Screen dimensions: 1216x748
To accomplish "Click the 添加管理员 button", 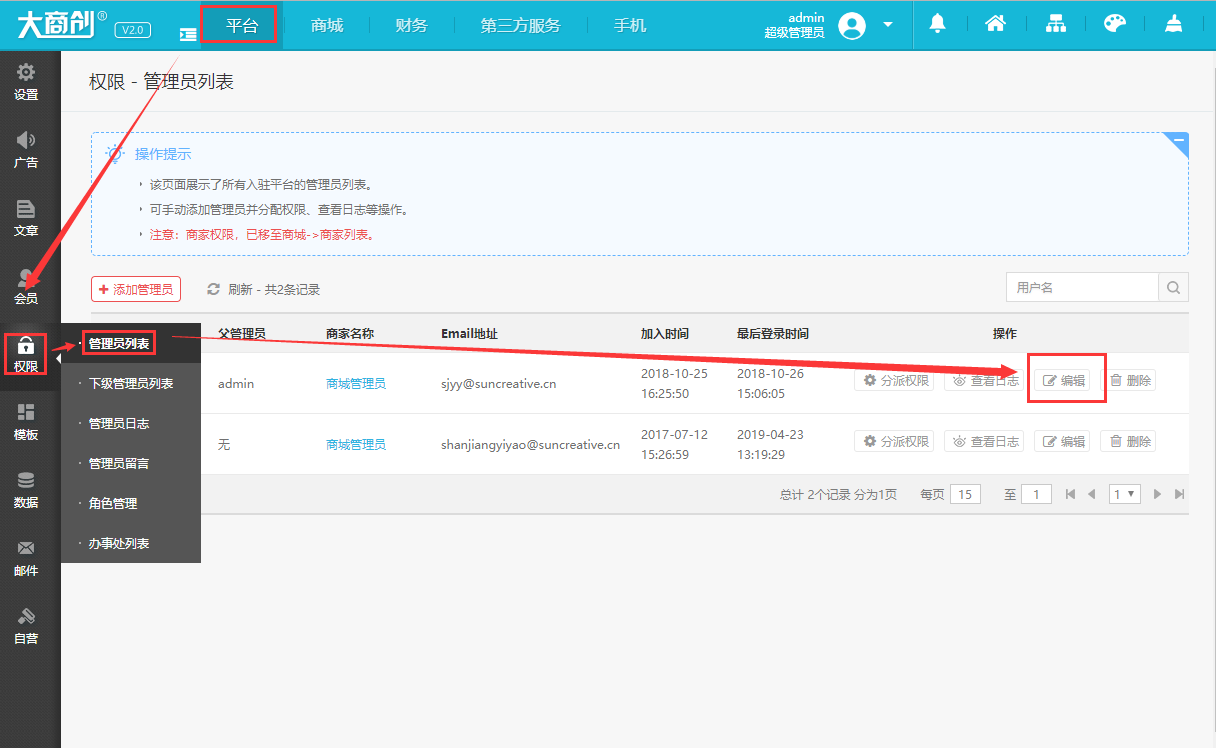I will 136,288.
